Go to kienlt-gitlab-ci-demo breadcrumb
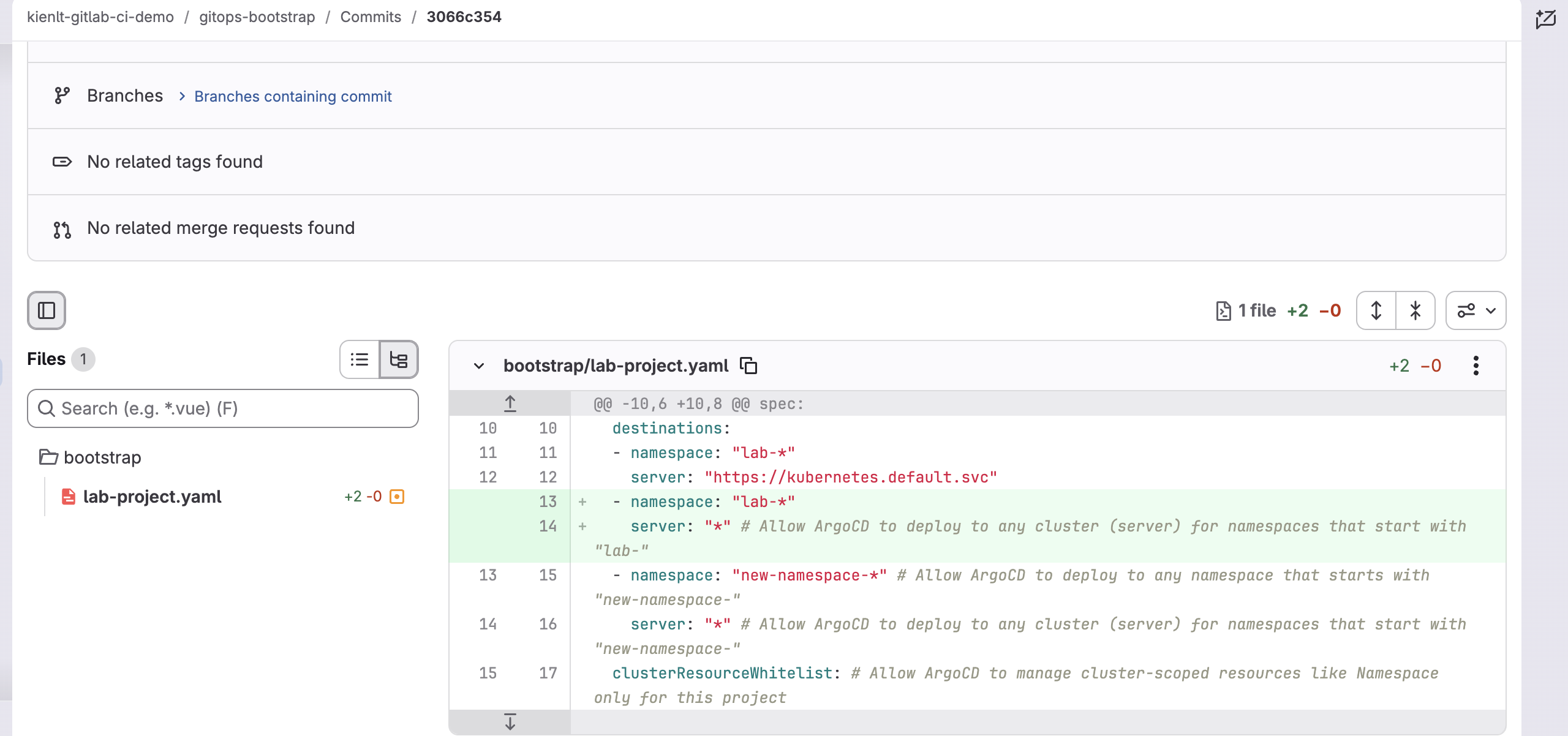 (x=100, y=17)
